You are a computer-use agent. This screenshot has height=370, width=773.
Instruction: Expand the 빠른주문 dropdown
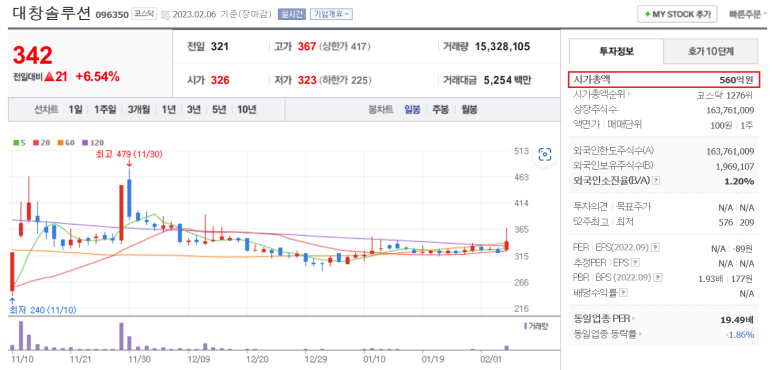point(747,14)
